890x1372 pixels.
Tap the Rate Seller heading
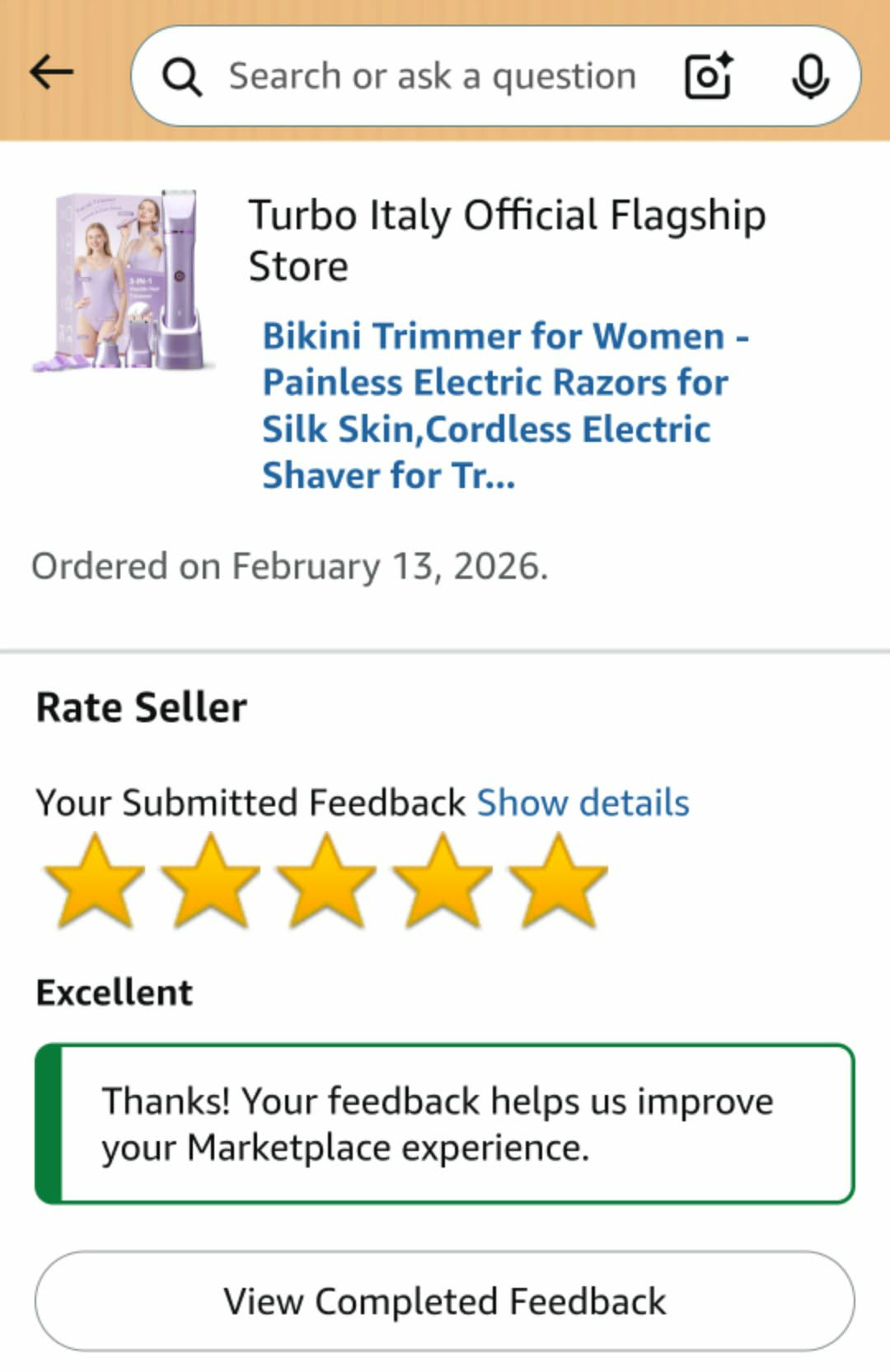click(142, 707)
